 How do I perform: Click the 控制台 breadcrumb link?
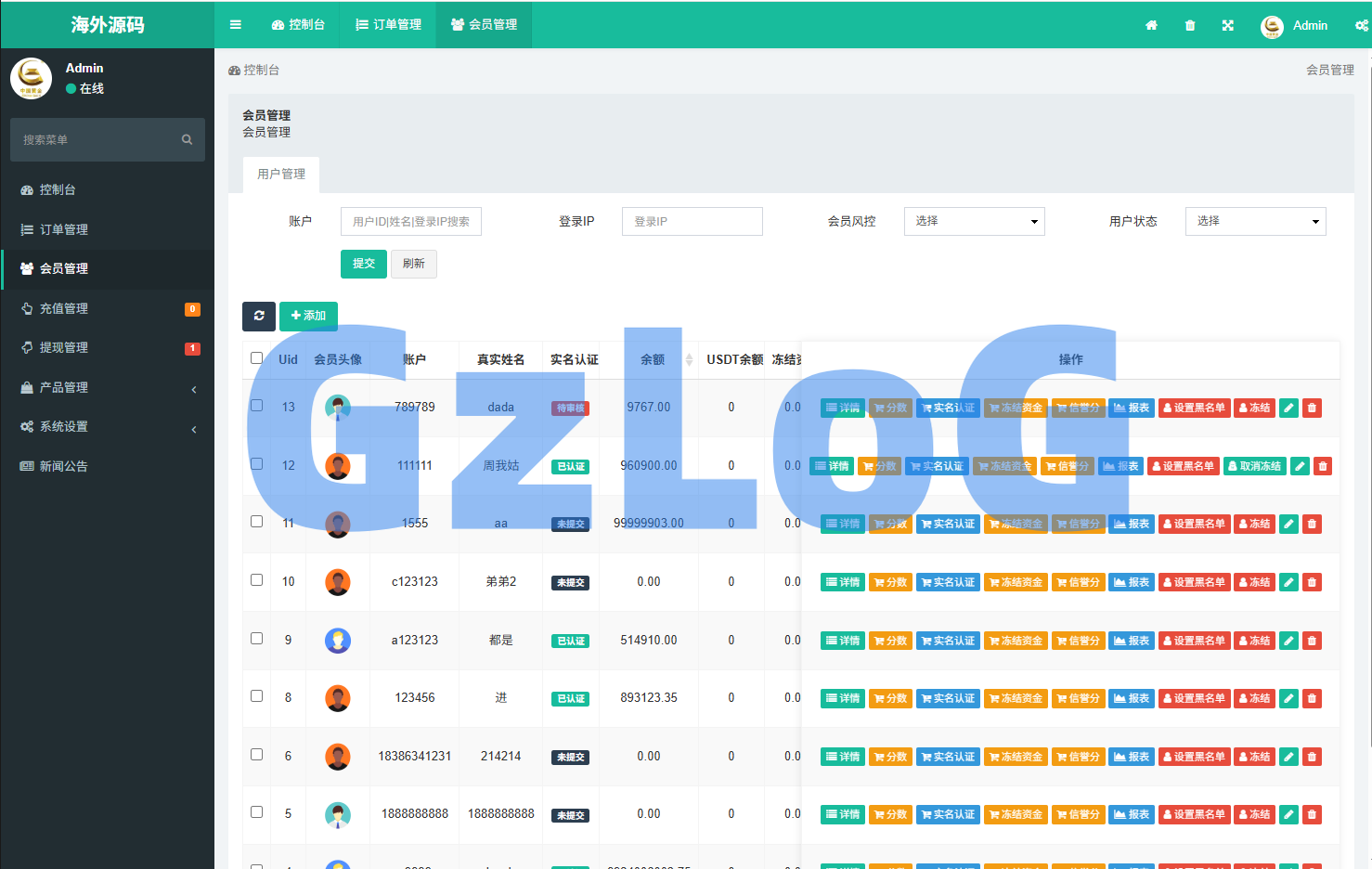coord(253,70)
